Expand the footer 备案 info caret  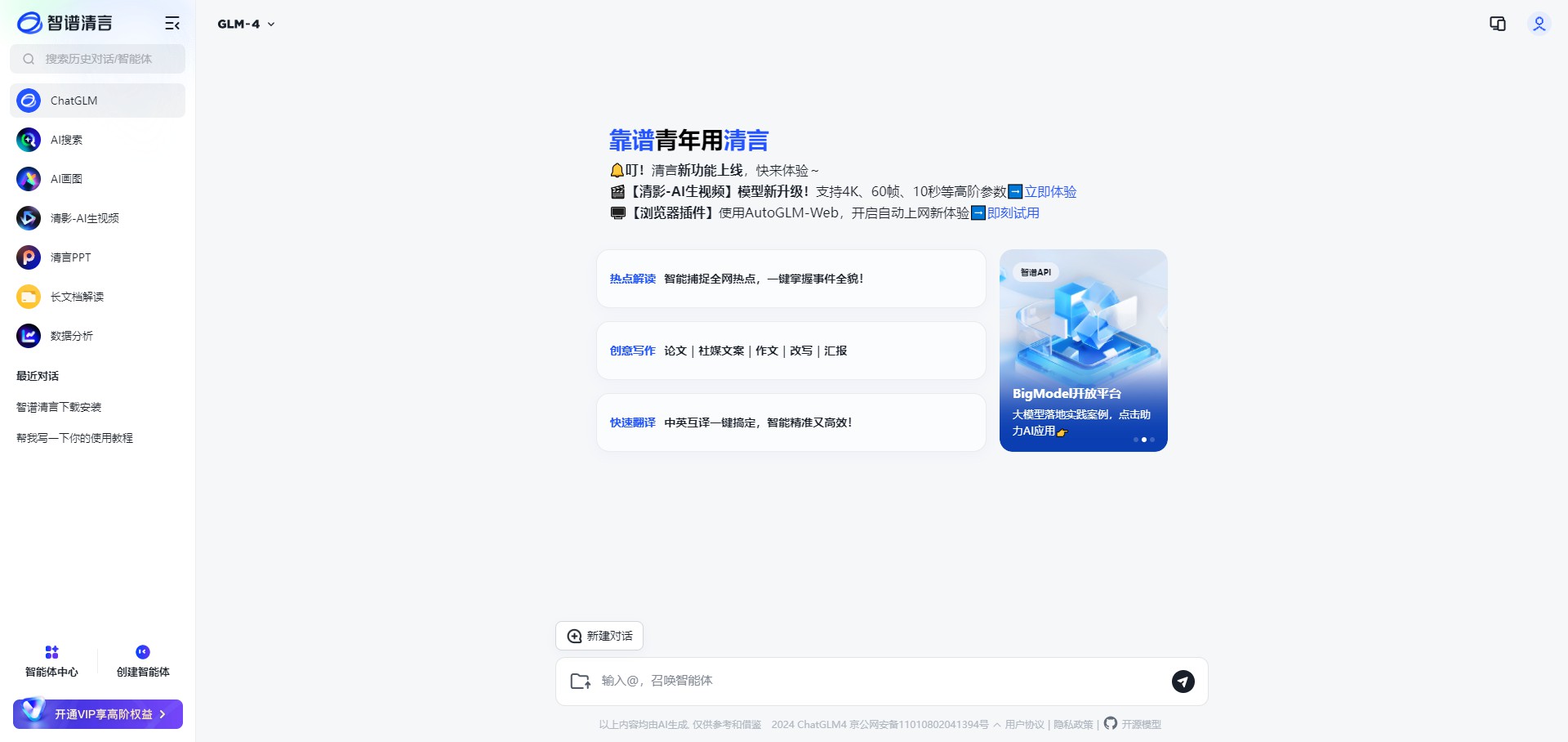pyautogui.click(x=996, y=725)
